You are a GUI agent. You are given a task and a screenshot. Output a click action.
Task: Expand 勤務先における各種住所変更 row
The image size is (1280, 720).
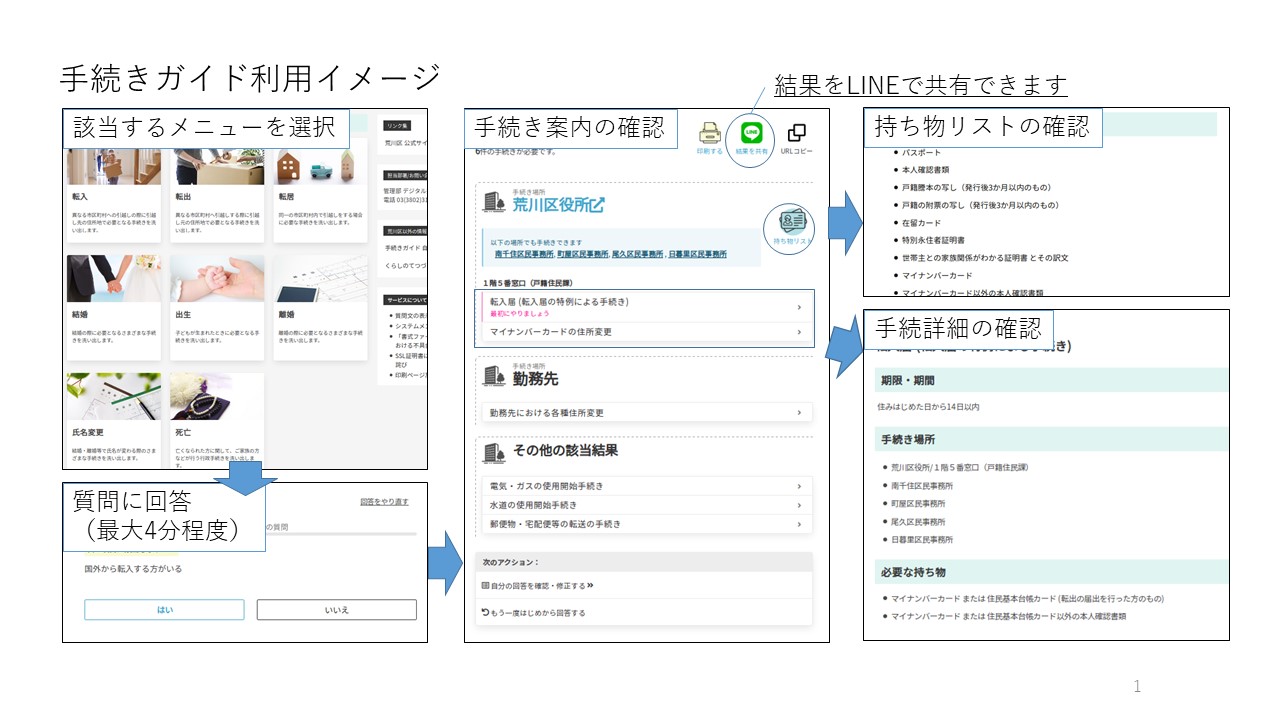click(x=645, y=412)
